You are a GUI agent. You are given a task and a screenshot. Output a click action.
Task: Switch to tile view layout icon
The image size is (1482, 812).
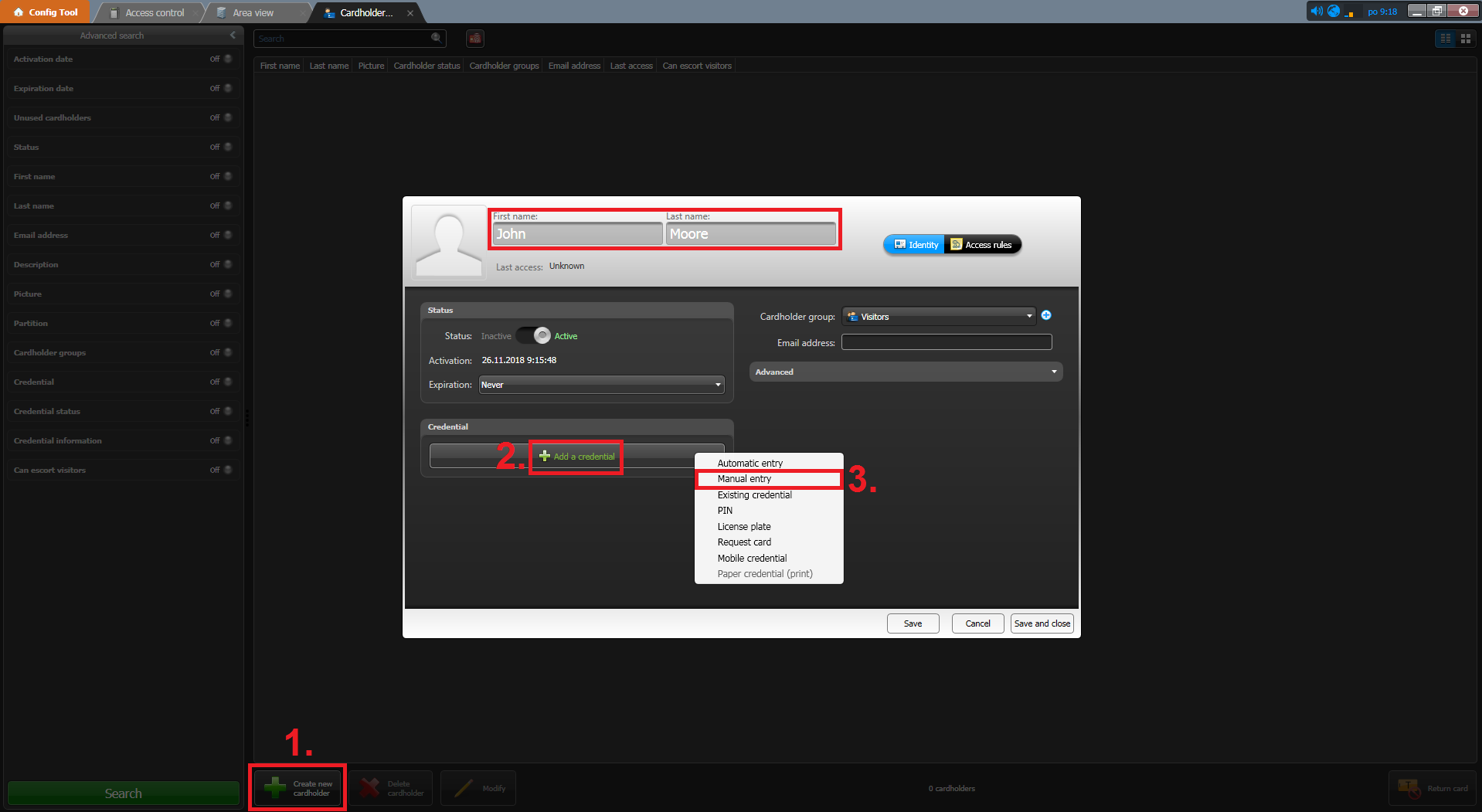(1465, 39)
